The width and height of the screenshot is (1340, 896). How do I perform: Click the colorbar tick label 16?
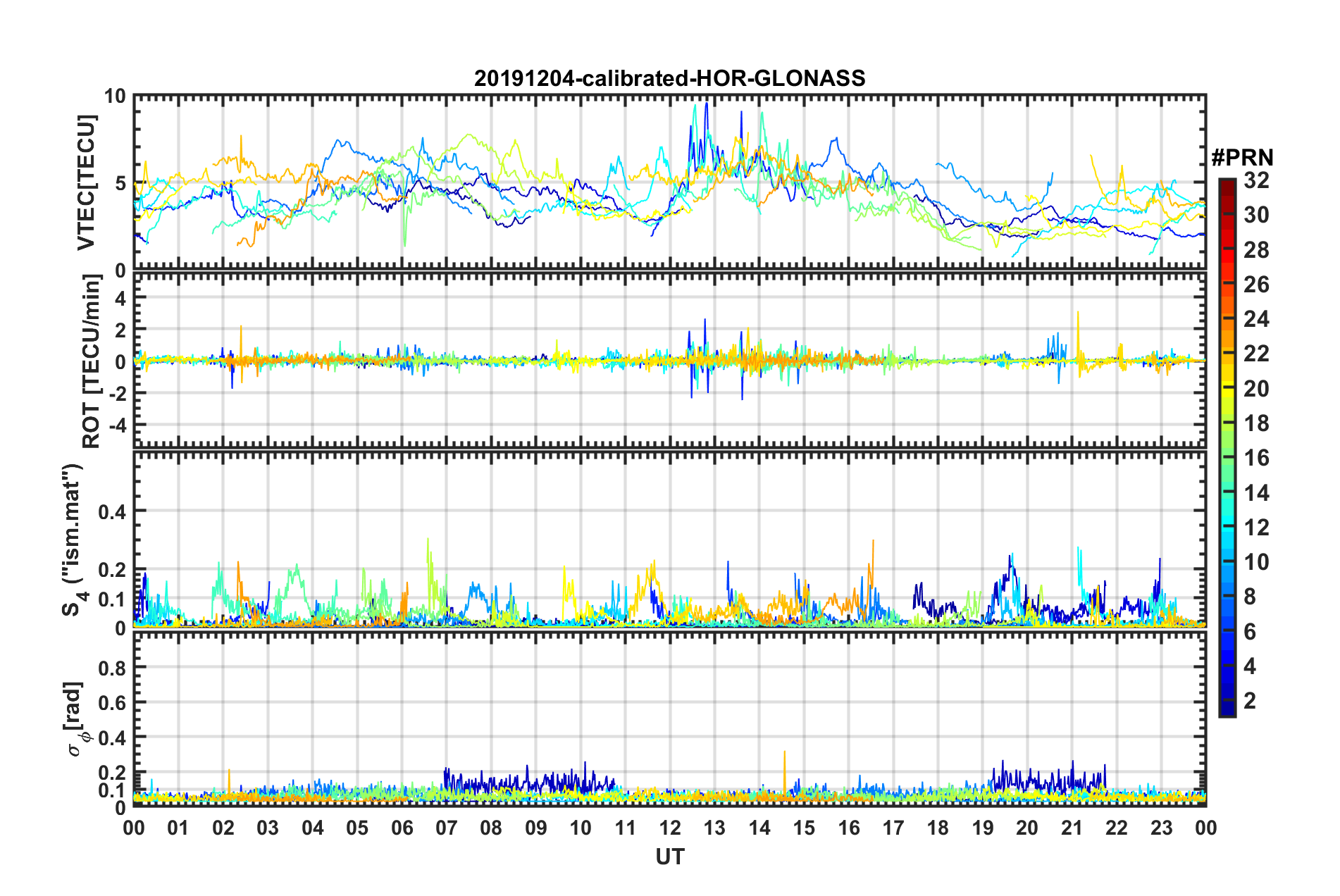pyautogui.click(x=1256, y=458)
